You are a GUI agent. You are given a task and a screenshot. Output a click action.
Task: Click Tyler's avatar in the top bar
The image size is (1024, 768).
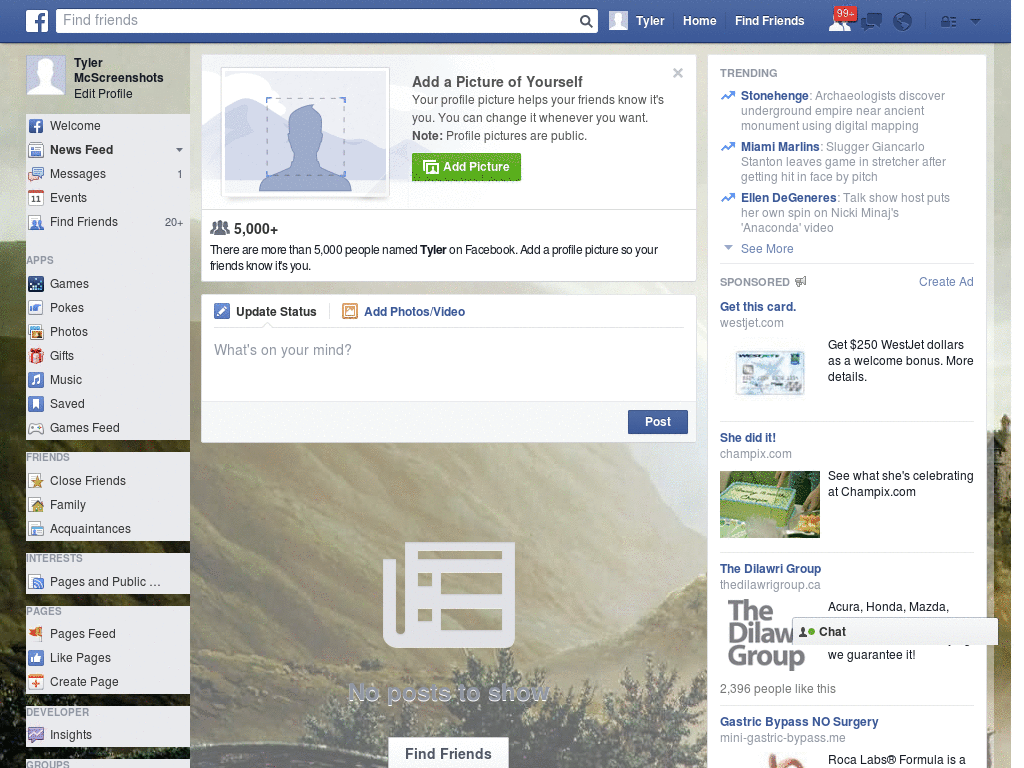point(618,21)
